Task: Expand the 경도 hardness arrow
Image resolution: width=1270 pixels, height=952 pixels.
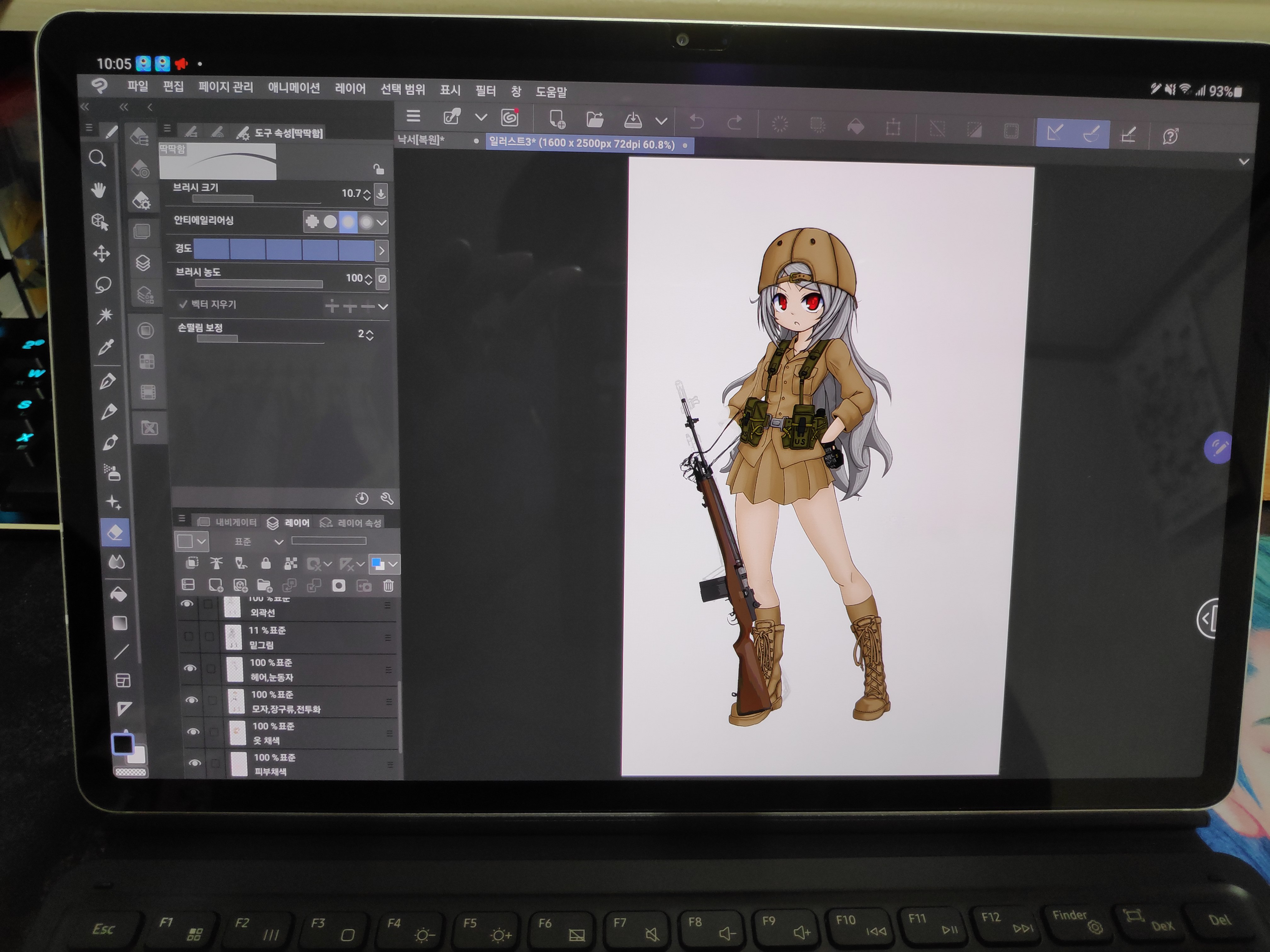Action: (x=382, y=251)
